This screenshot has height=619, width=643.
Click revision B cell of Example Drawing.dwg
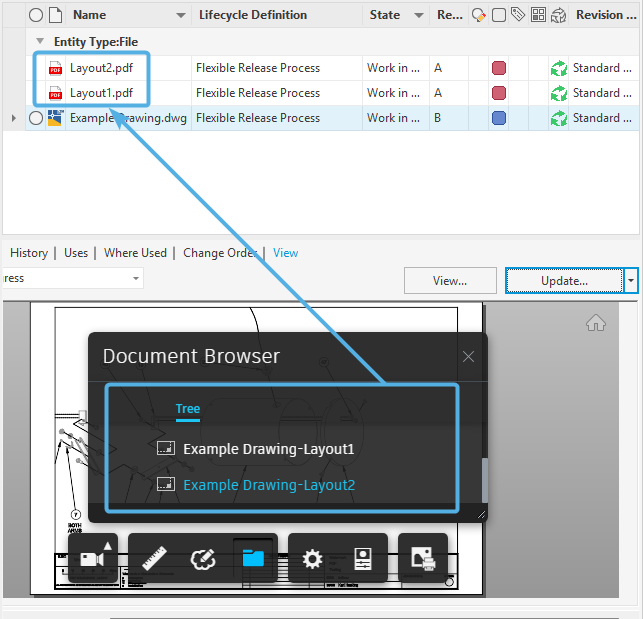click(x=449, y=118)
